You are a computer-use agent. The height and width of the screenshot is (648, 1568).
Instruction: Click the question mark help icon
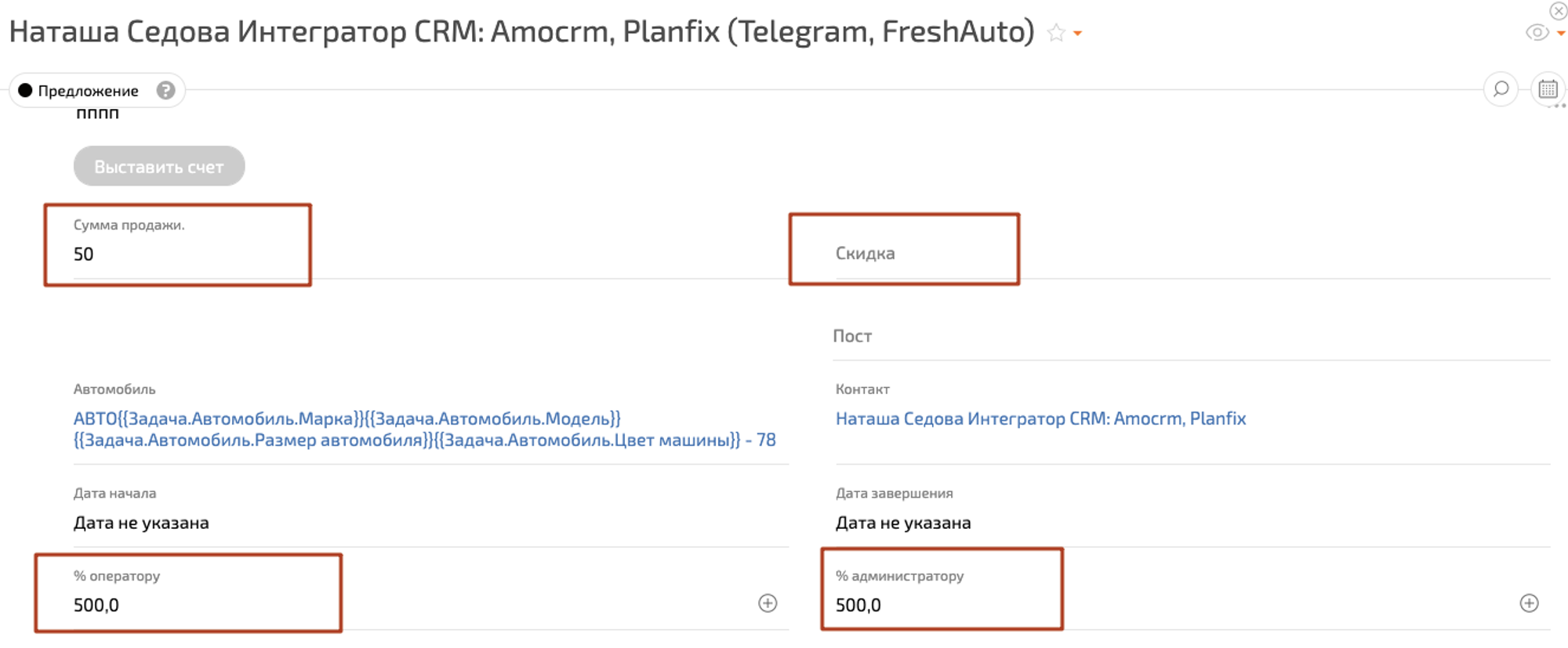[165, 91]
